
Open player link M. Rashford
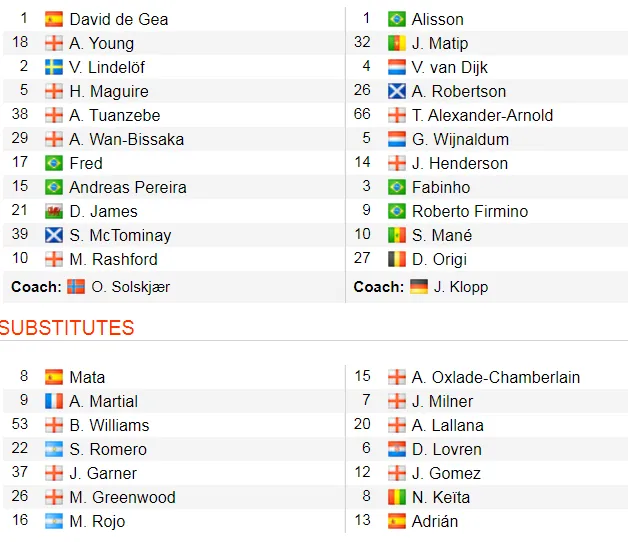pos(113,259)
